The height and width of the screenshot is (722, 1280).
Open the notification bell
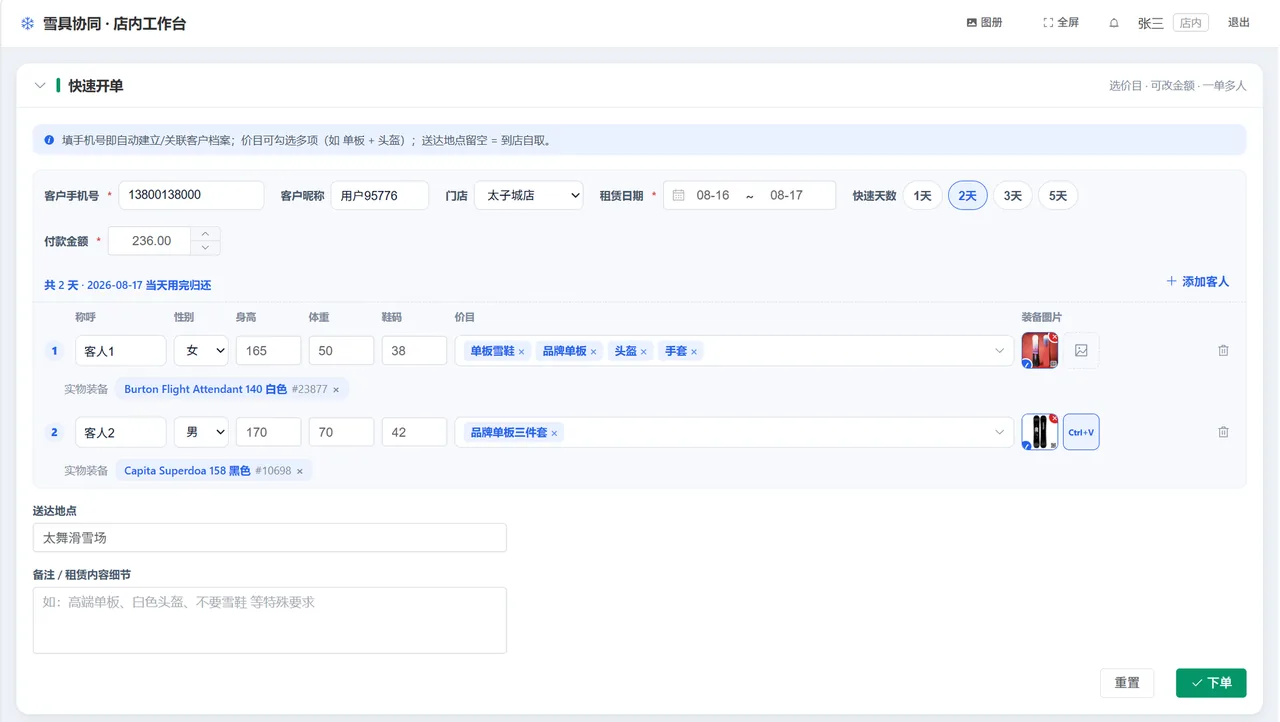(1114, 23)
